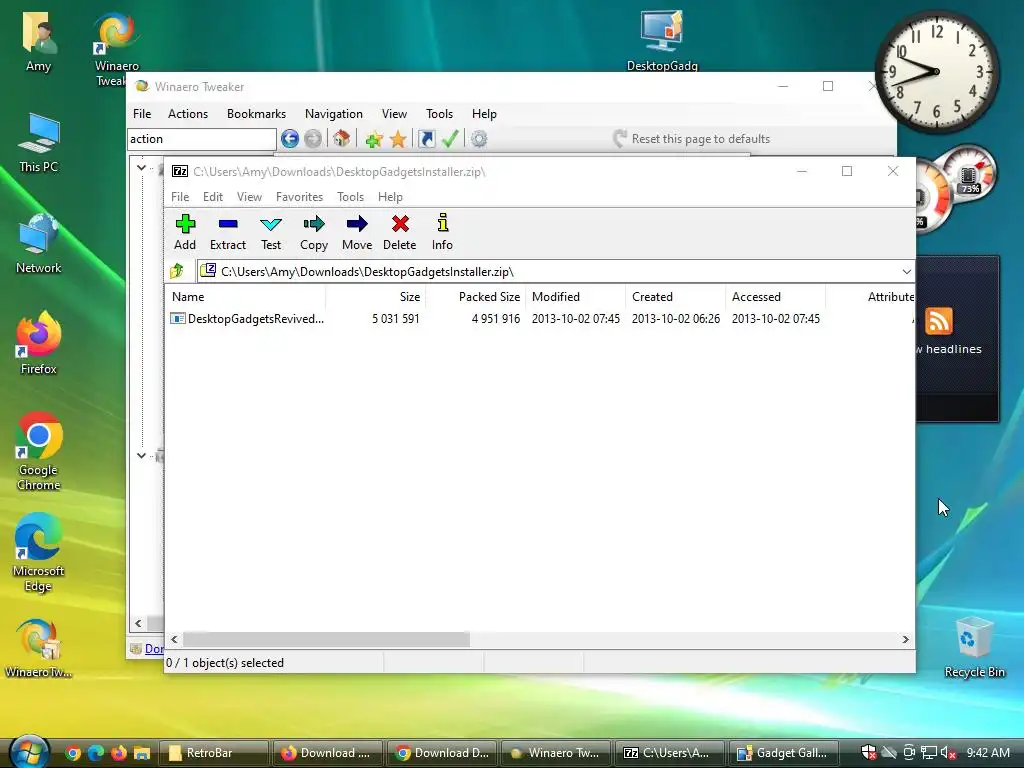Open 7-Zip Favorites menu
Viewport: 1024px width, 768px height.
[299, 197]
